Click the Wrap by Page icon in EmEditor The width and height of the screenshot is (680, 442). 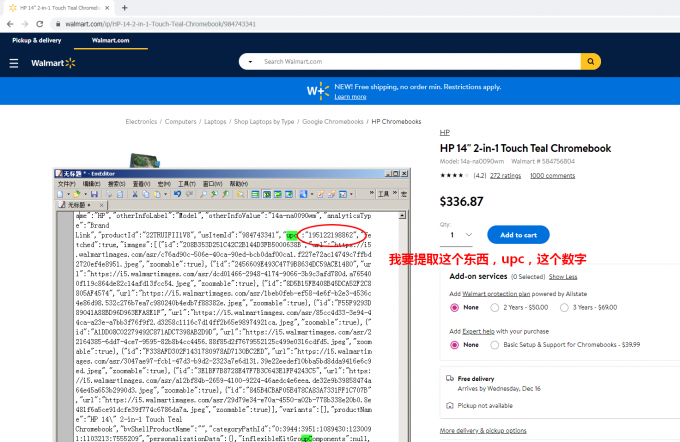(x=289, y=194)
